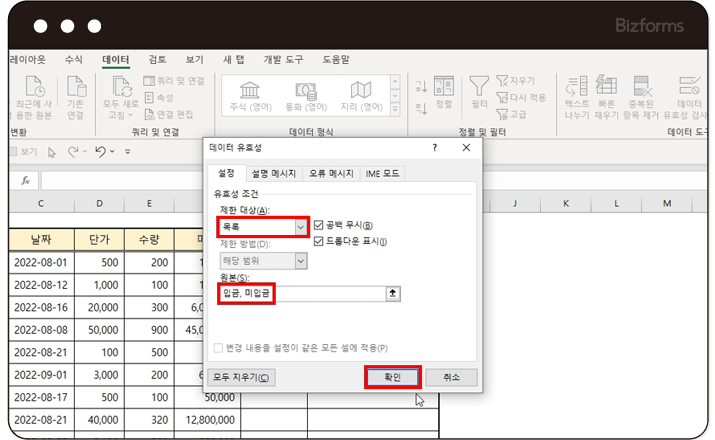Expand the 모두 새로 고침 dropdown arrow
This screenshot has width=715, height=440.
click(130, 115)
